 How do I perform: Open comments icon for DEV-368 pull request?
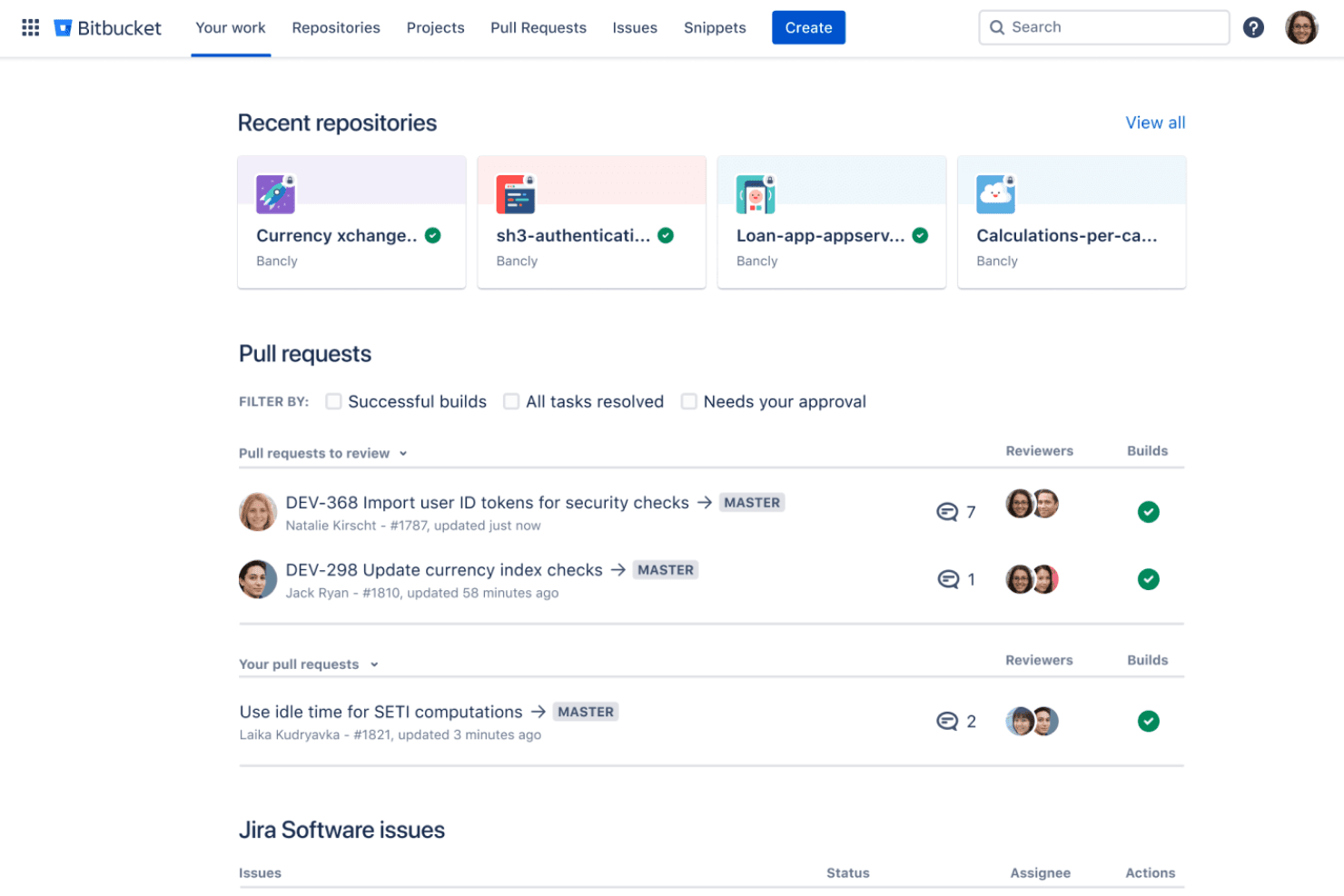(x=947, y=512)
